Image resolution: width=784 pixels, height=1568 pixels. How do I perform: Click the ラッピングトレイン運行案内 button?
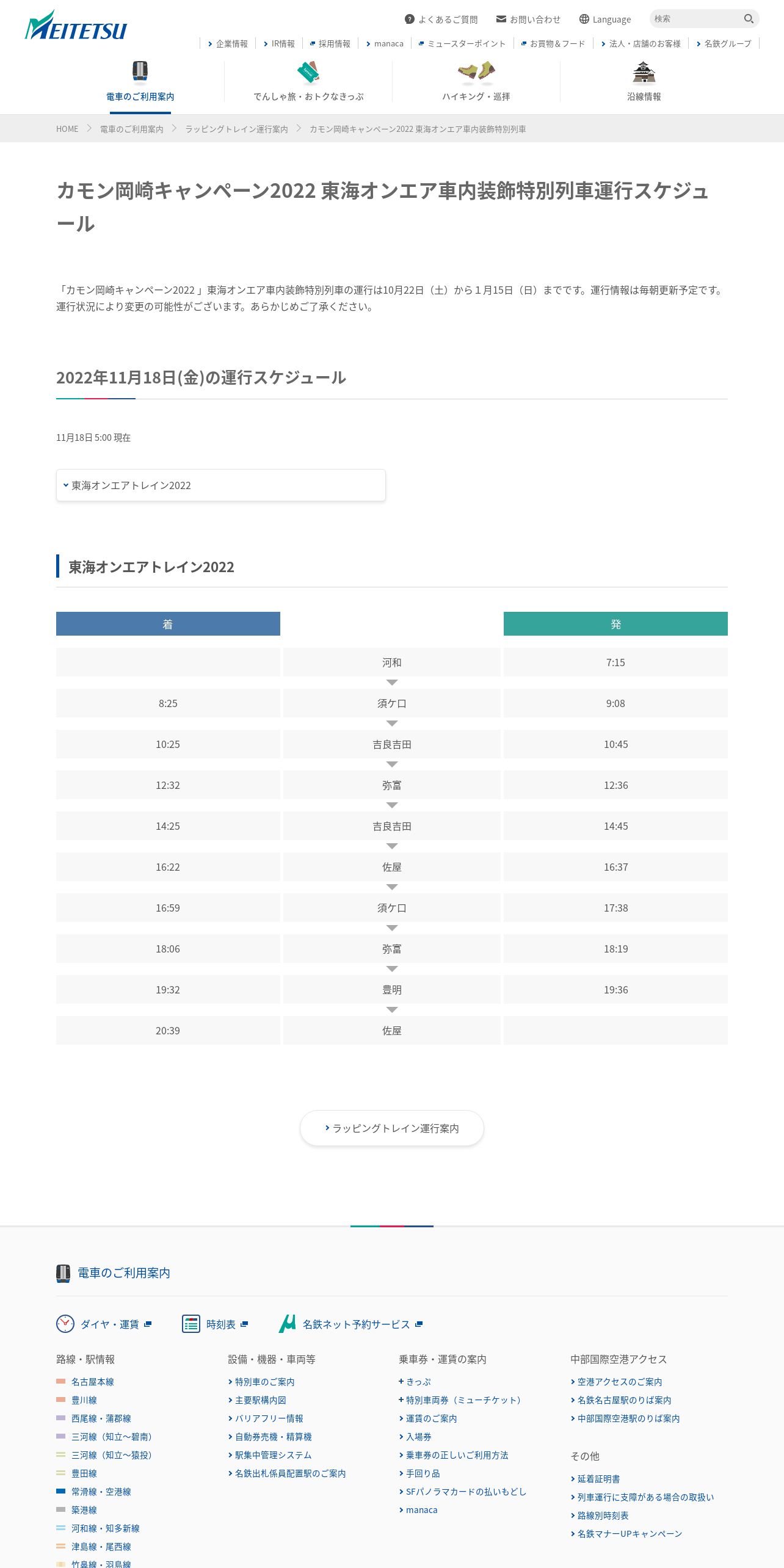[392, 1128]
